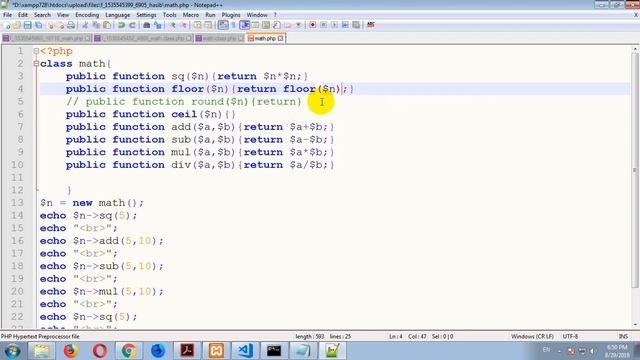Open the Search menu
Viewport: 640px width, 360px height.
[42, 15]
